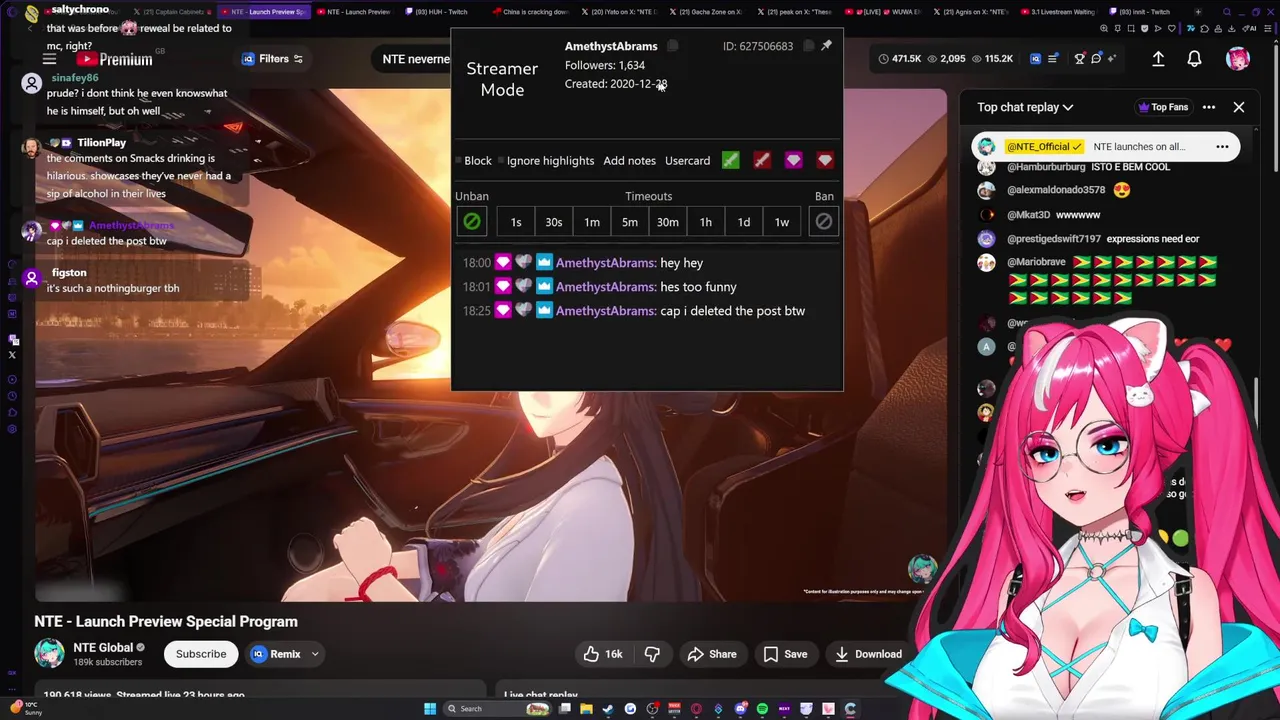Go to YouTube Premium home logo
The width and height of the screenshot is (1280, 720).
(x=114, y=59)
